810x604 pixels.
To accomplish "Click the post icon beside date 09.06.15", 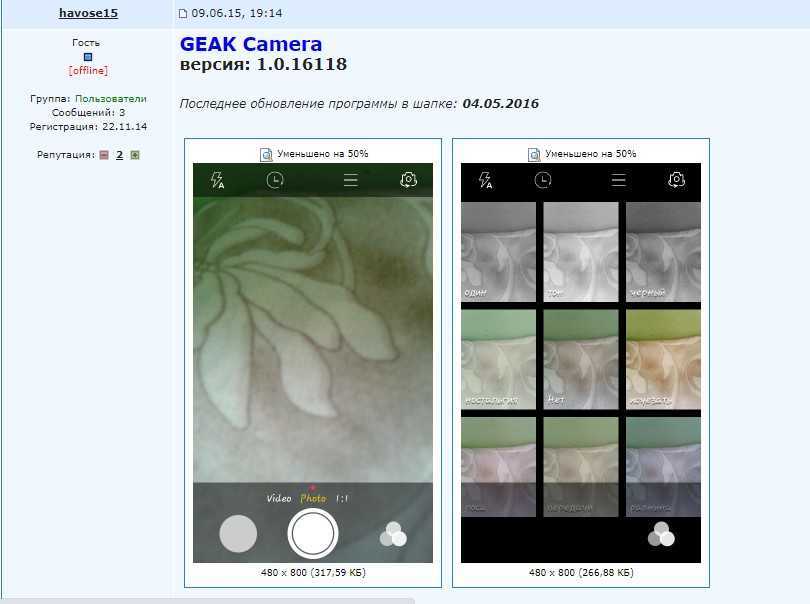I will tap(183, 14).
